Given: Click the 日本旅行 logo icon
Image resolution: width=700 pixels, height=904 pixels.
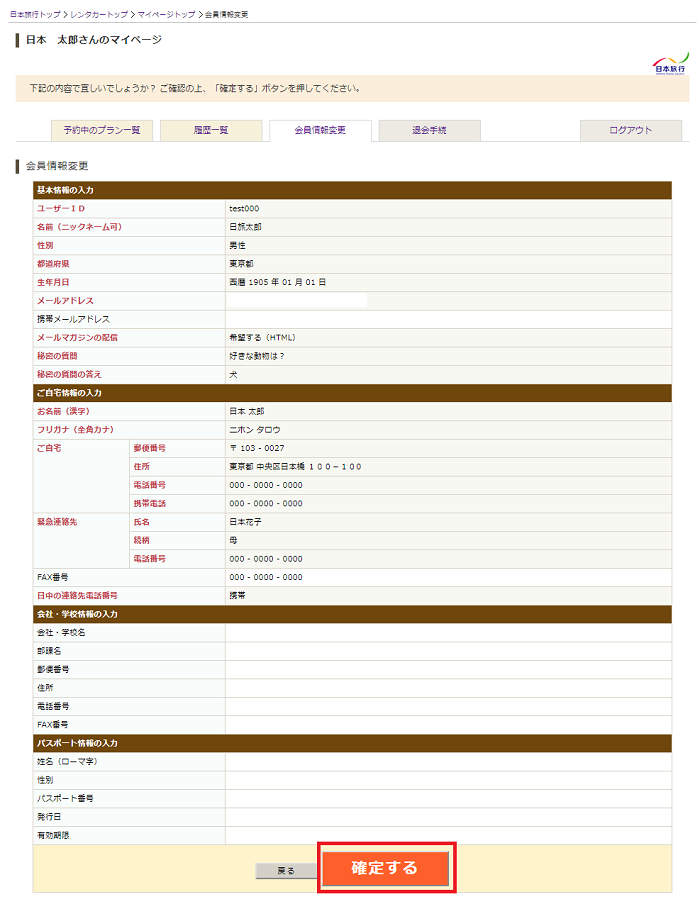Looking at the screenshot, I should [671, 63].
